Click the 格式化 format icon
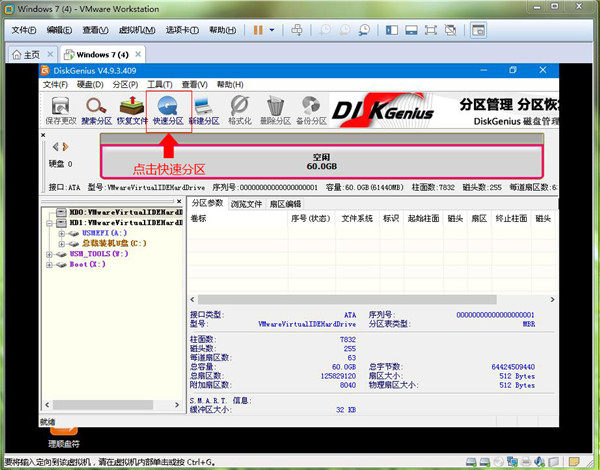 pyautogui.click(x=240, y=111)
